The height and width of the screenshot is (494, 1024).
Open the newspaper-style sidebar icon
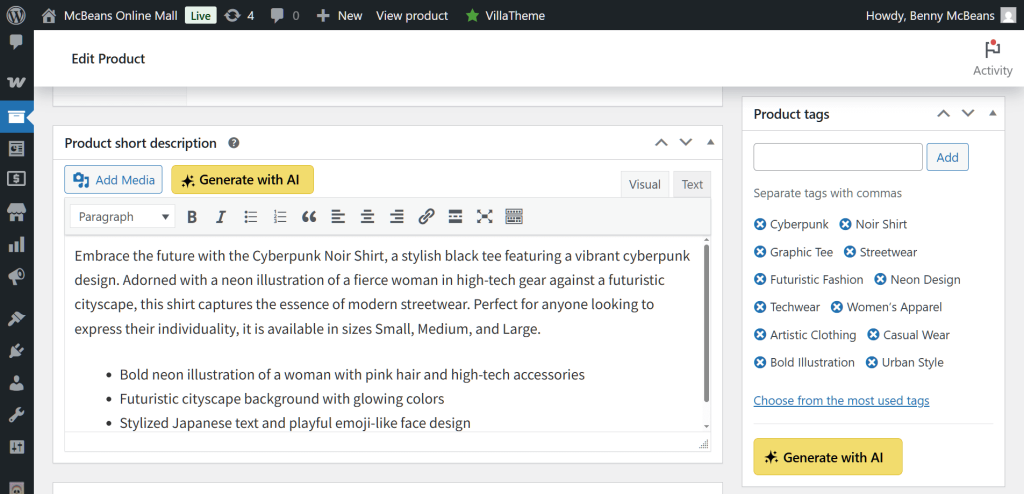tap(16, 149)
